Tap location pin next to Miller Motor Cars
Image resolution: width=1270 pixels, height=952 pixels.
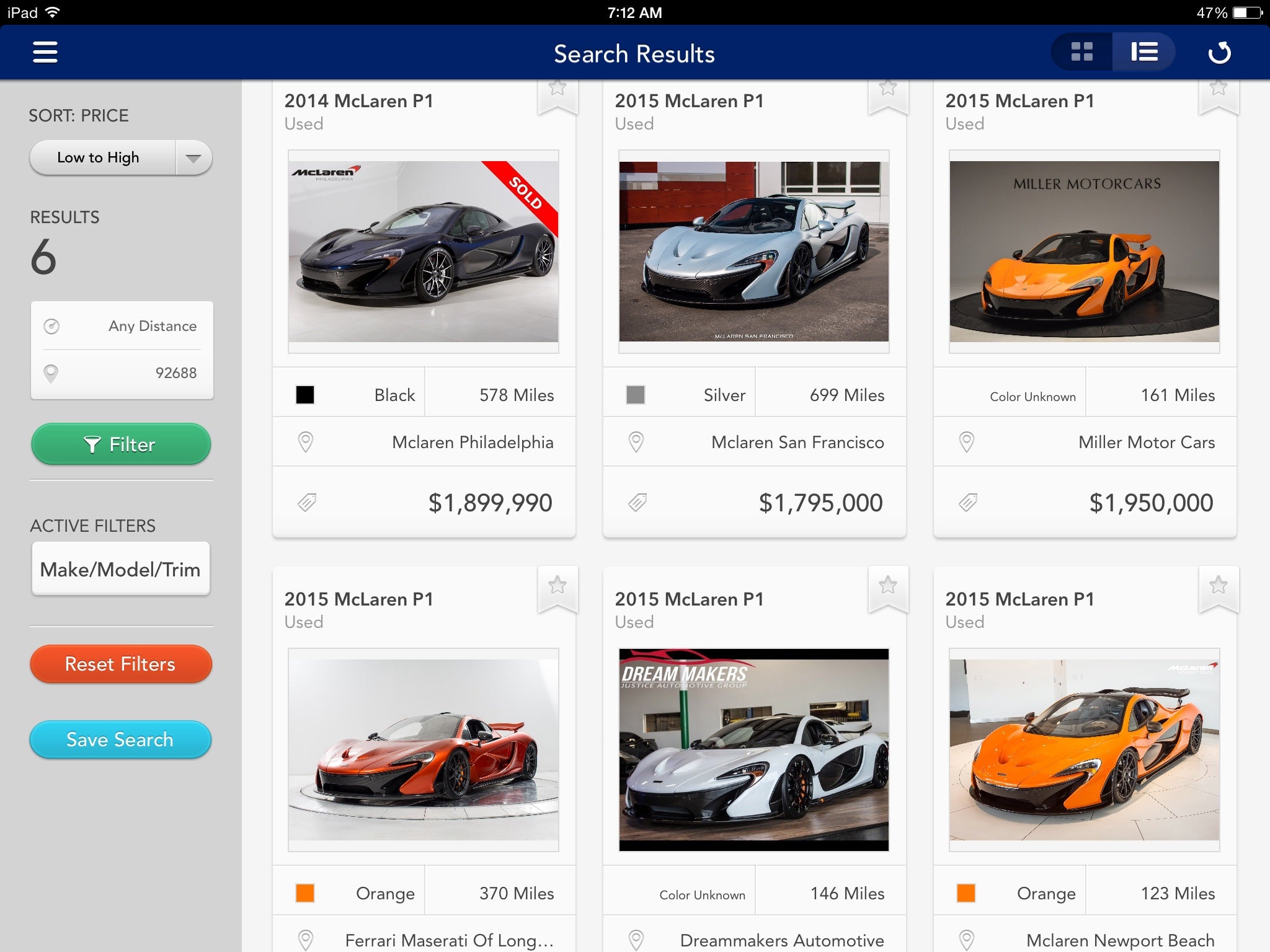967,442
